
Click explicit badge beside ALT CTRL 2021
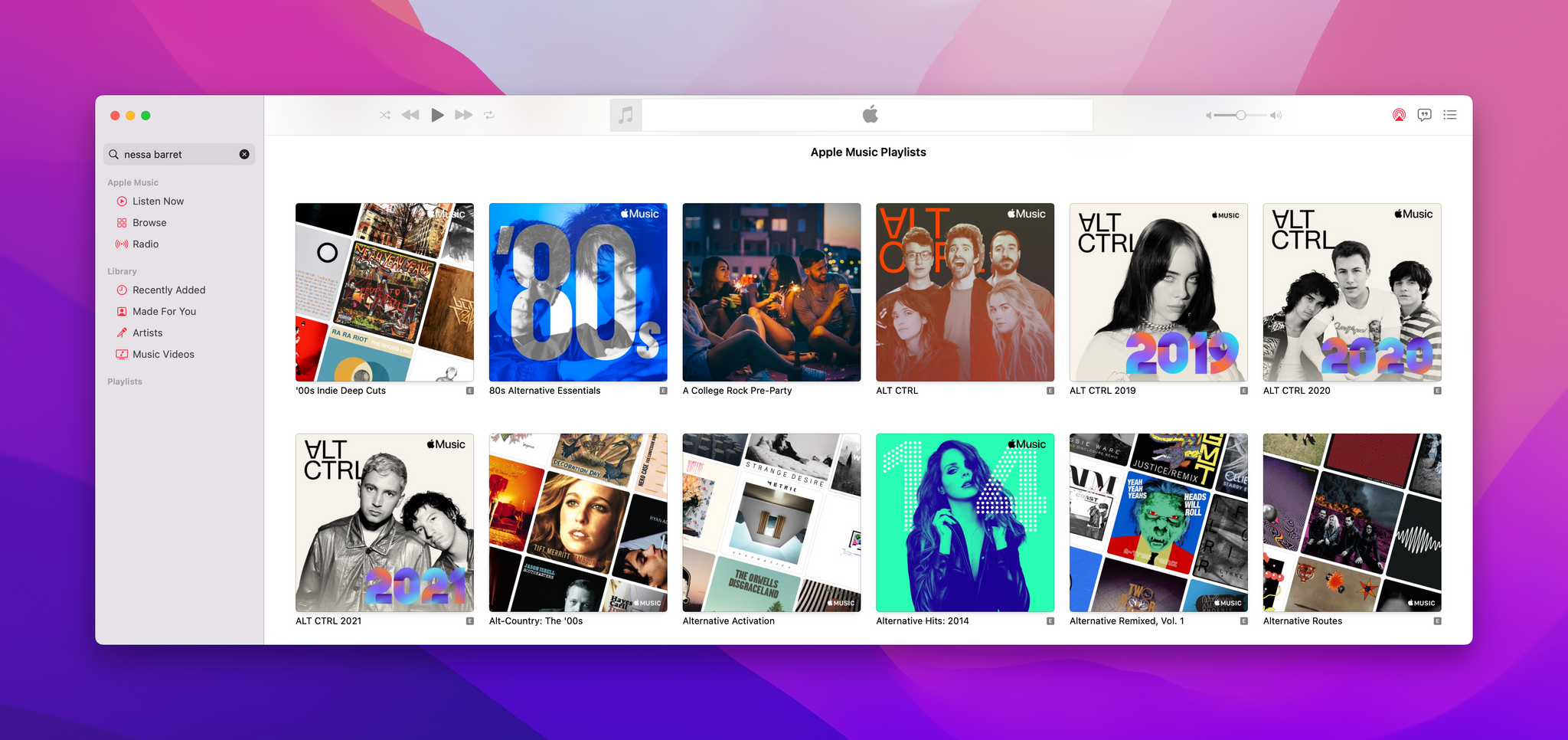[470, 621]
